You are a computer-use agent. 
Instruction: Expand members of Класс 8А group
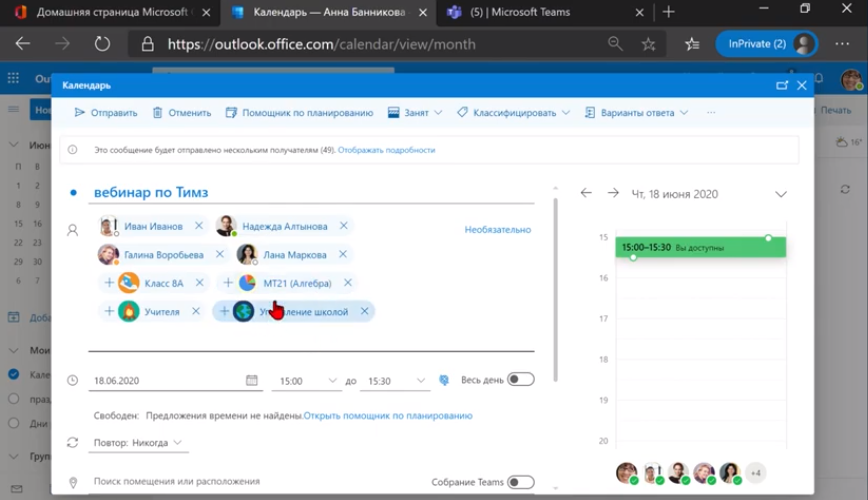pos(109,283)
